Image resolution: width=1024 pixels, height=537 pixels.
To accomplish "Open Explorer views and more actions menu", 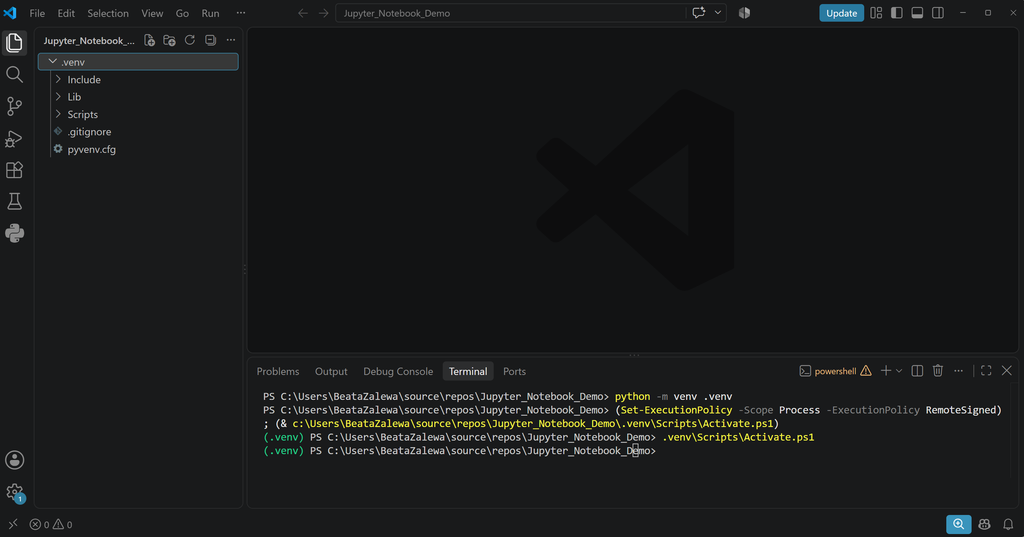I will click(231, 41).
